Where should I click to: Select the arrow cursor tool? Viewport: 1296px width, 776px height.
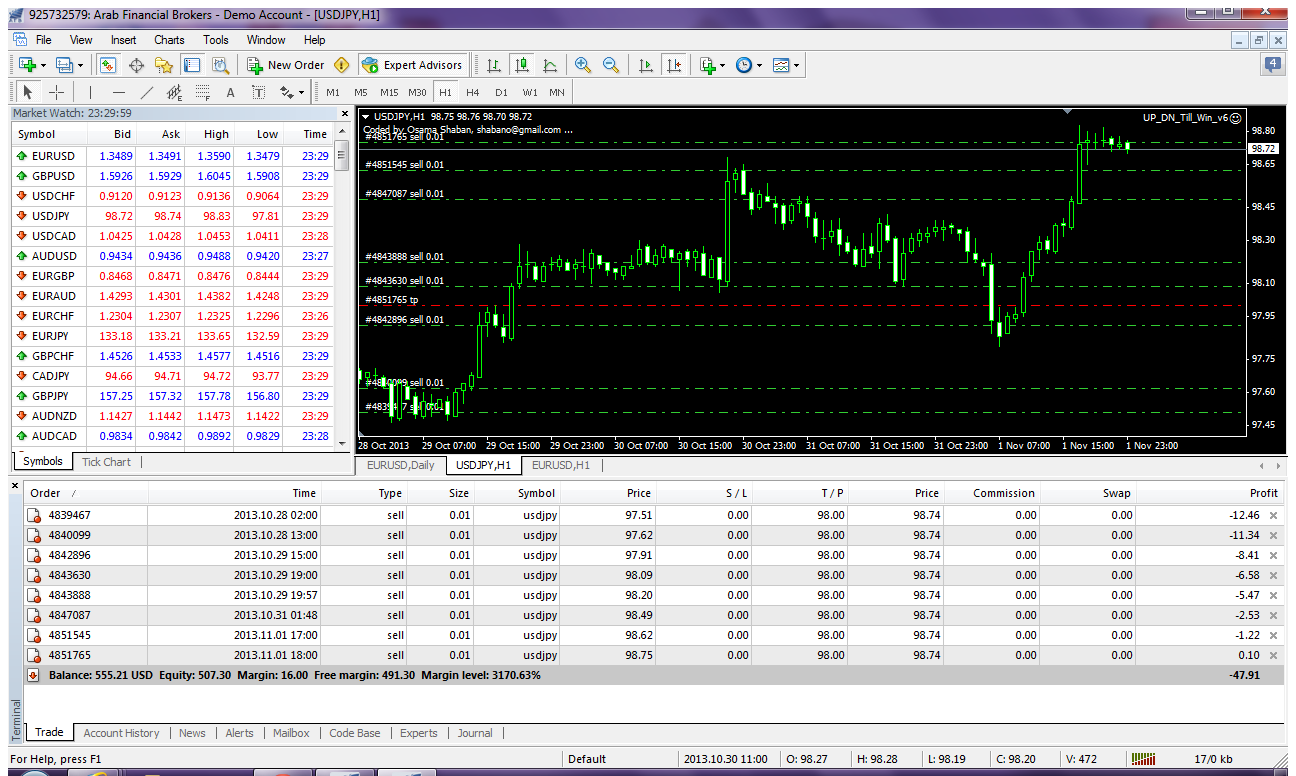tap(27, 92)
